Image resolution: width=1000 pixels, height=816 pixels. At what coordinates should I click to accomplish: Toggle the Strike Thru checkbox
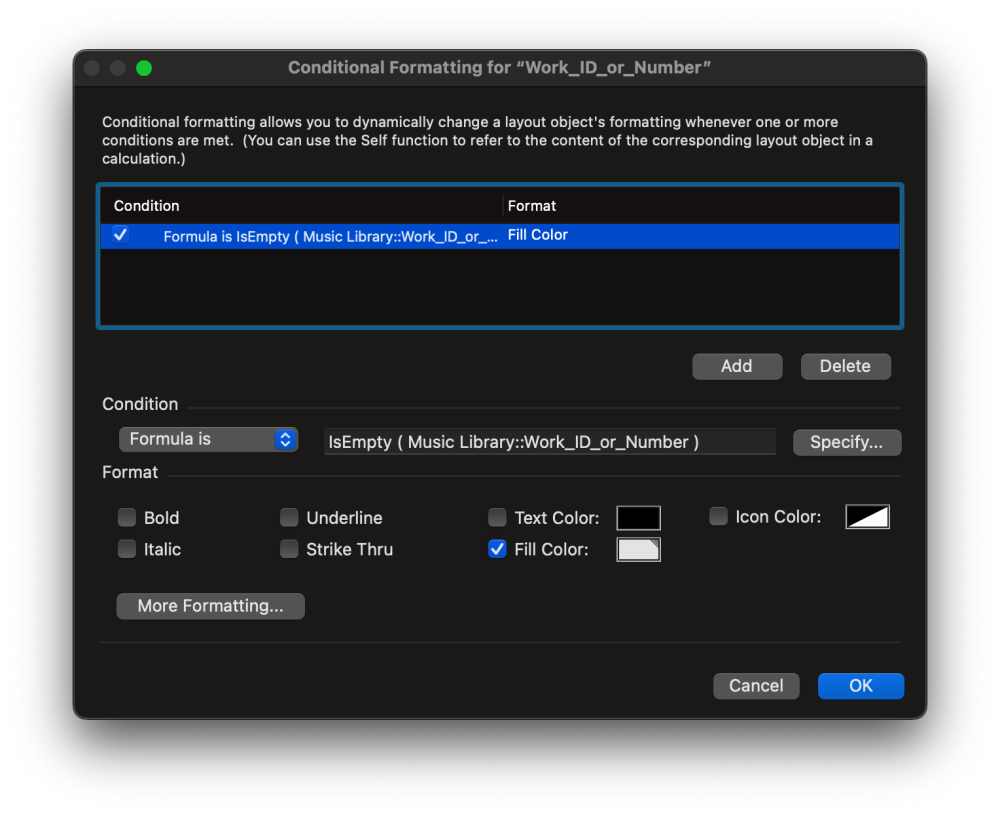[x=289, y=549]
